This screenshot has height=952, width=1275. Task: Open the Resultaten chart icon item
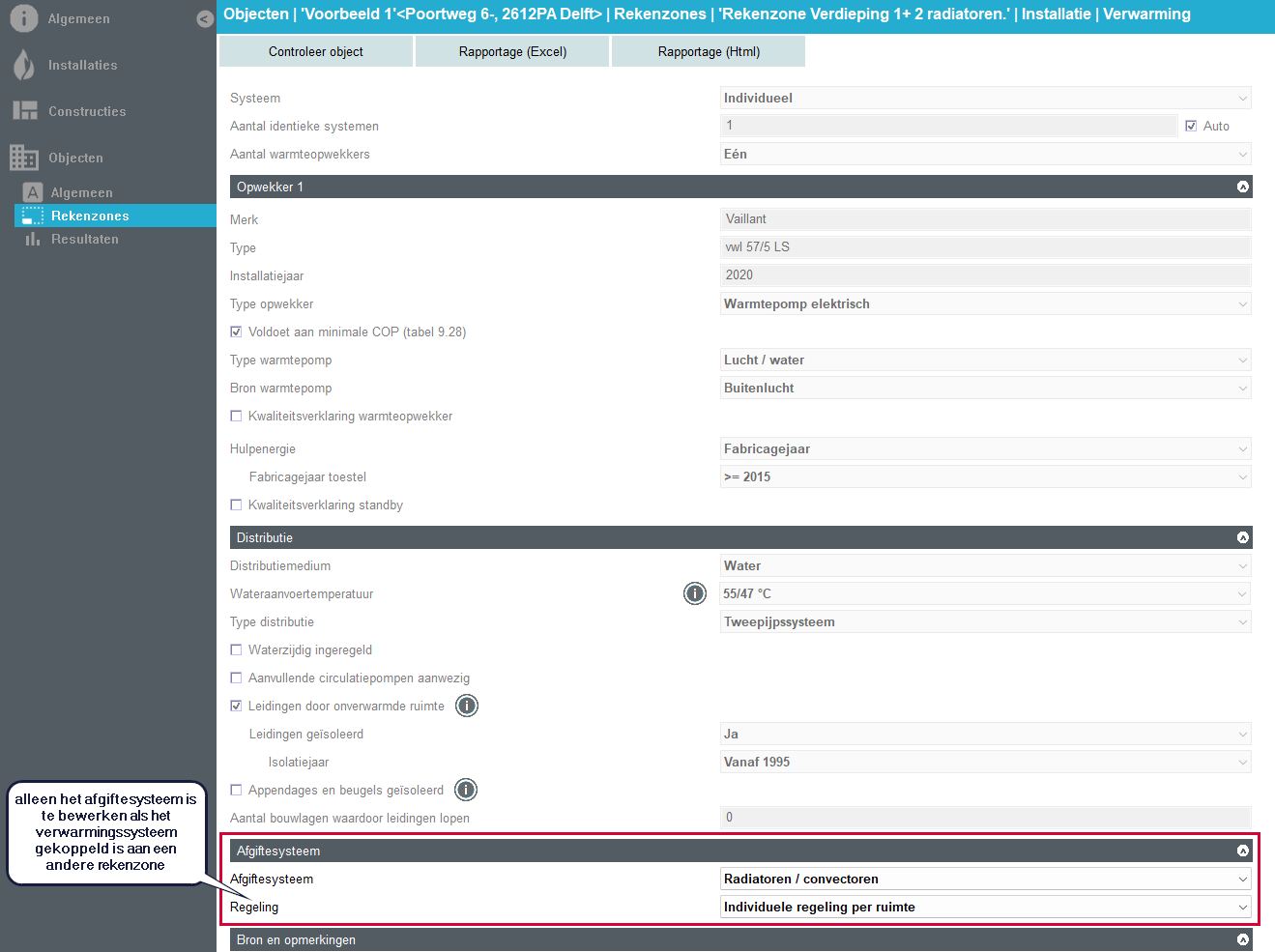33,239
